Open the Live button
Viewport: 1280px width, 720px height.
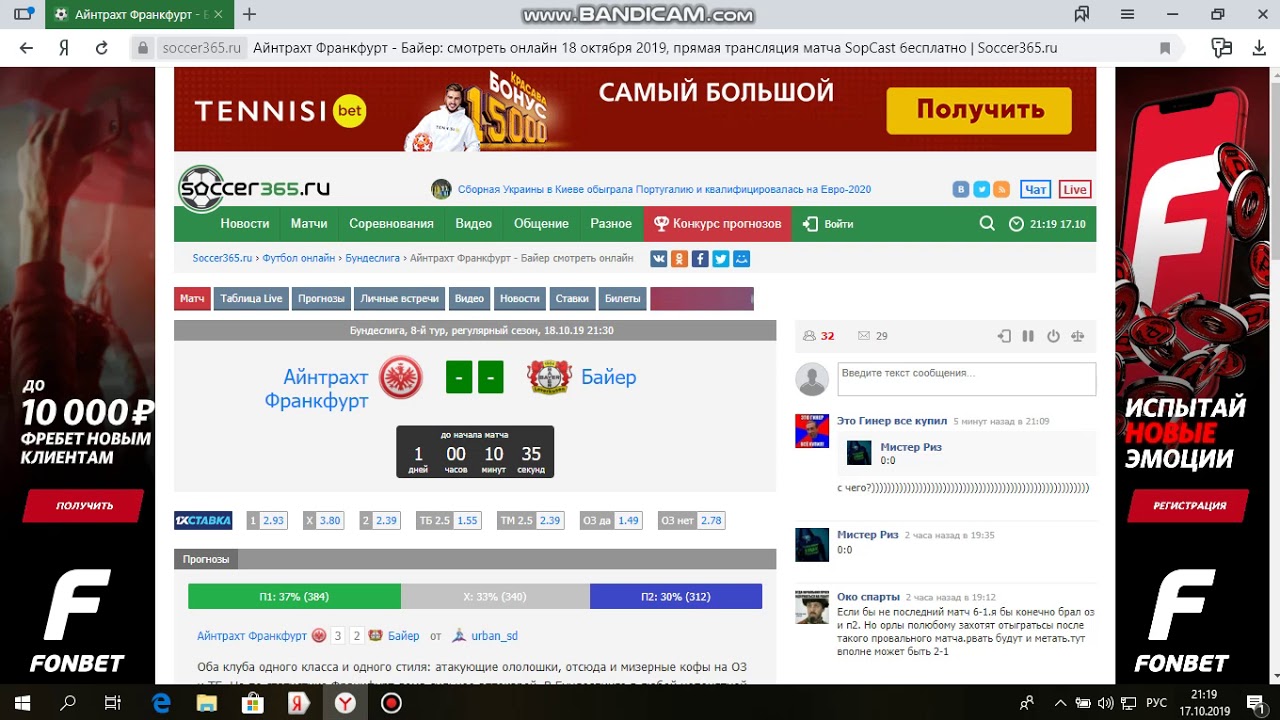click(1075, 189)
